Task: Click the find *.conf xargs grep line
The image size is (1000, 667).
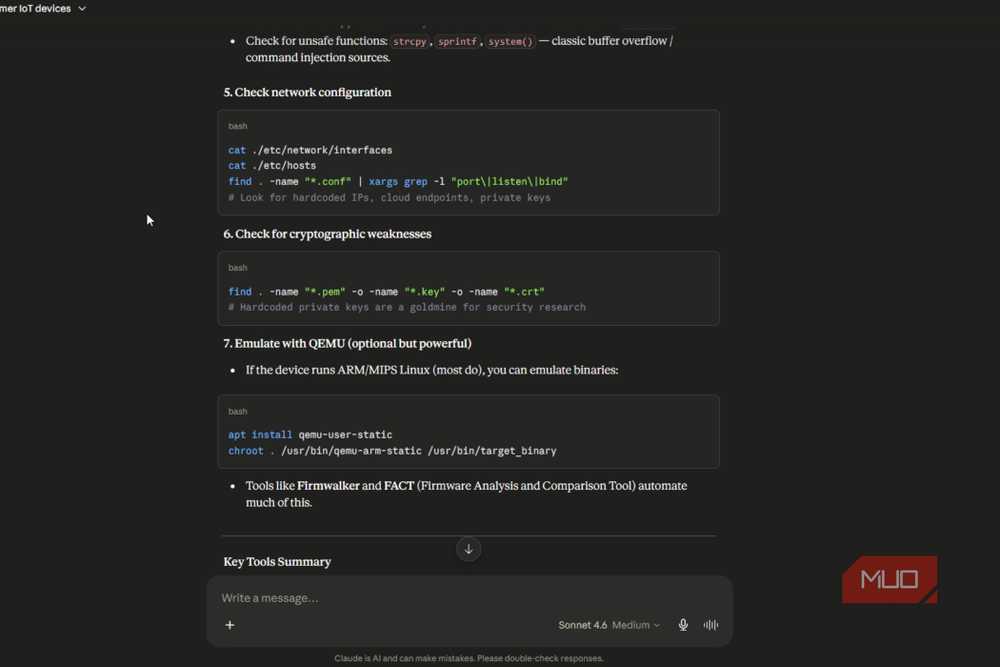Action: point(397,182)
